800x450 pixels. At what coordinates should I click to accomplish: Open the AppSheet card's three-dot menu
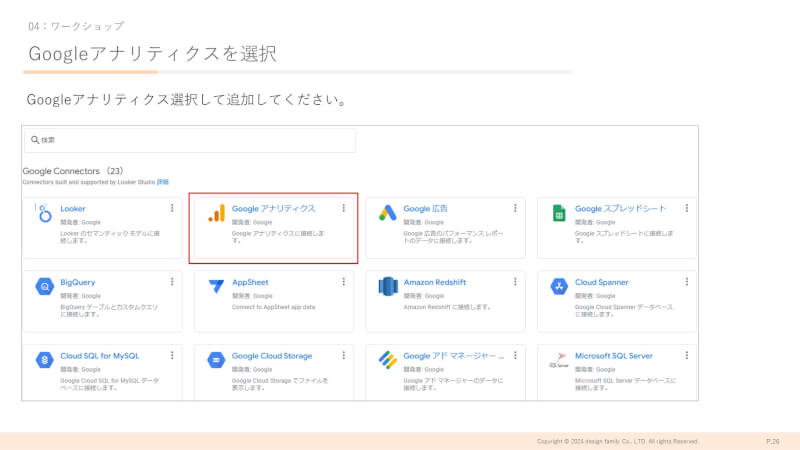(343, 282)
